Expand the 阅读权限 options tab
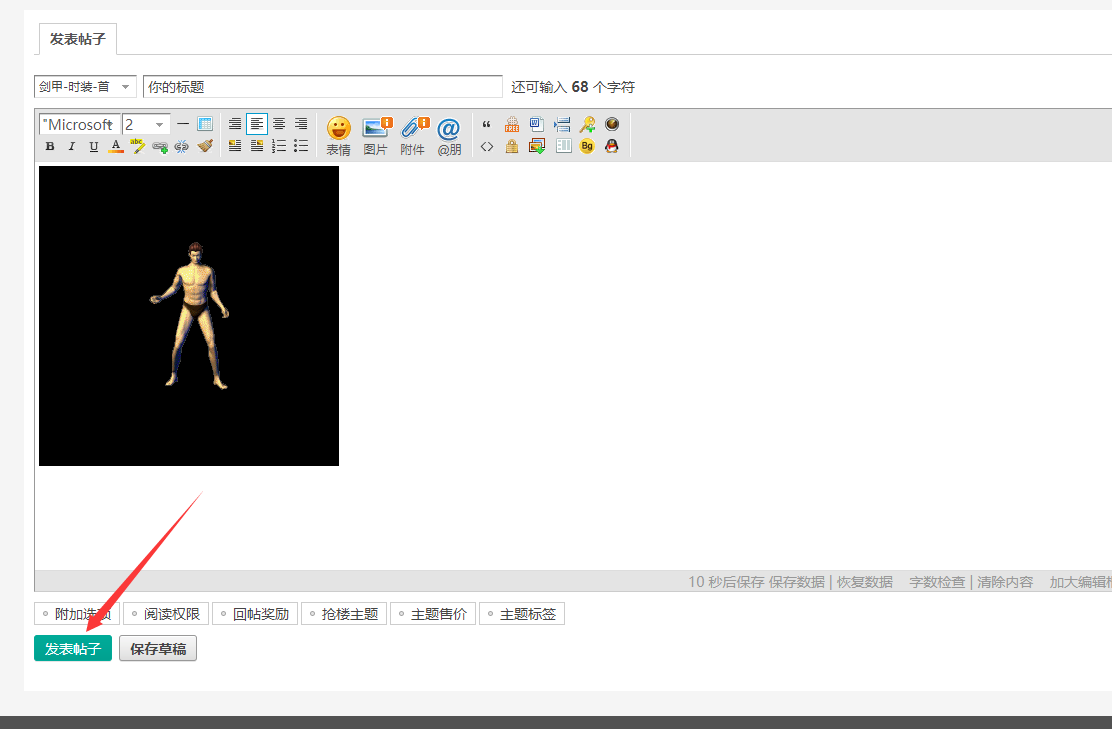The width and height of the screenshot is (1112, 729). point(166,614)
